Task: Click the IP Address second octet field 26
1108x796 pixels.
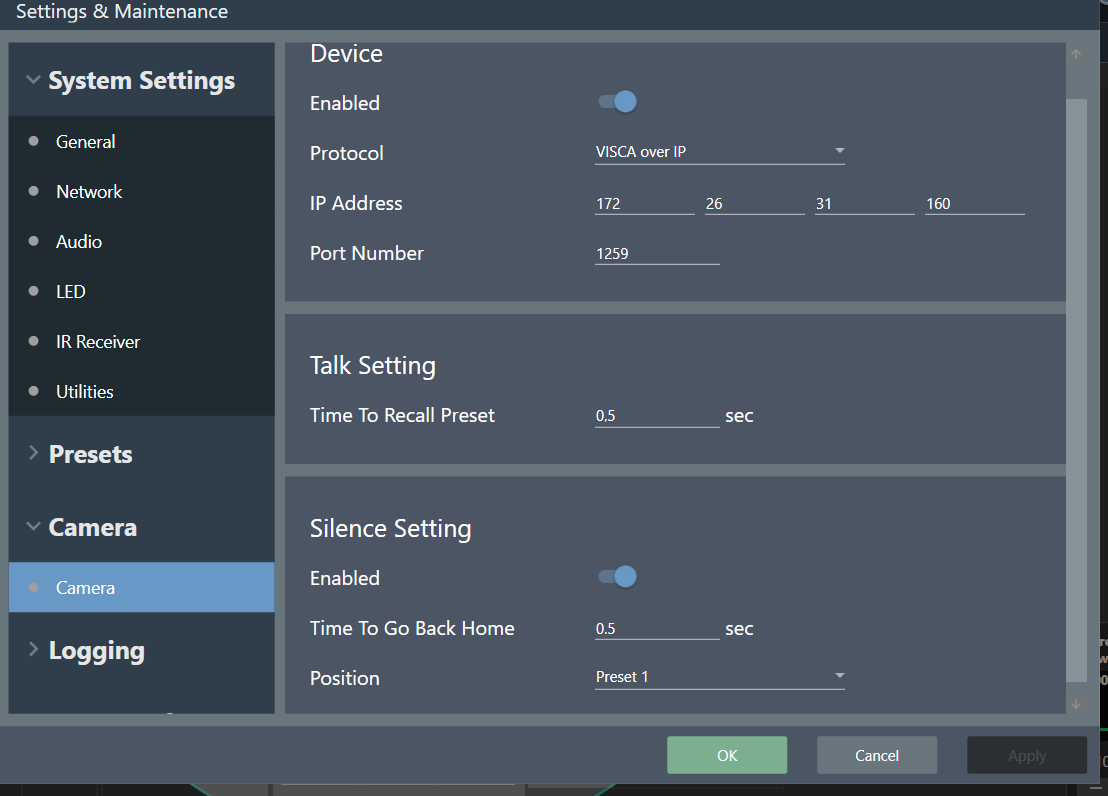Action: 755,204
